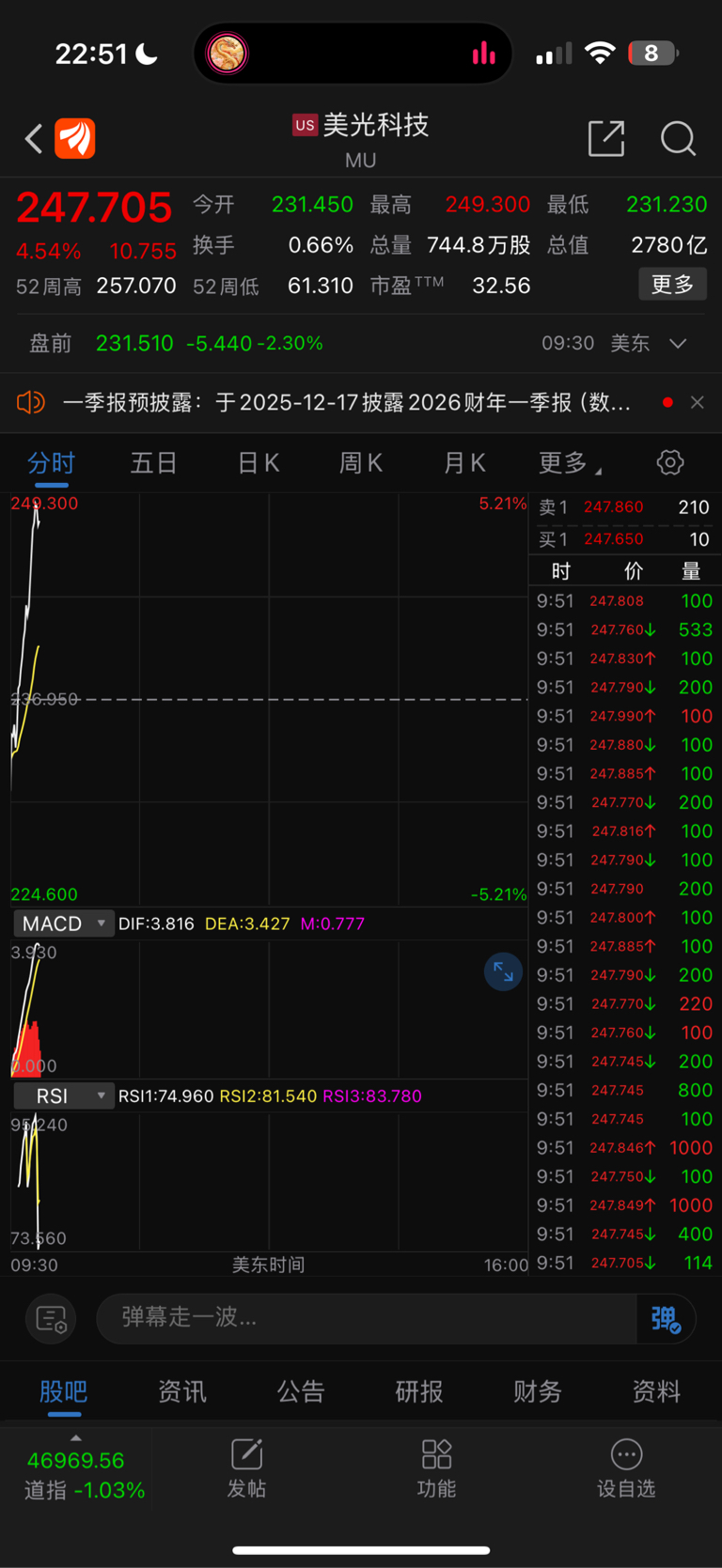Screen dimensions: 722x1568
Task: Tap the 美光科技 MU stock title
Action: [x=362, y=140]
